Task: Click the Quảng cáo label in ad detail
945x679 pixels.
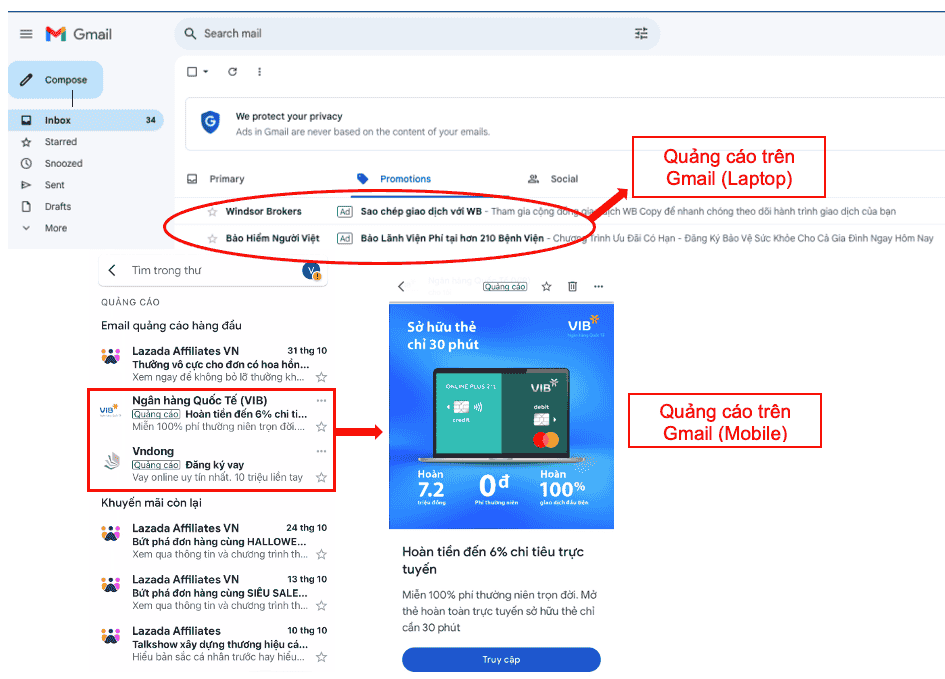Action: point(505,287)
